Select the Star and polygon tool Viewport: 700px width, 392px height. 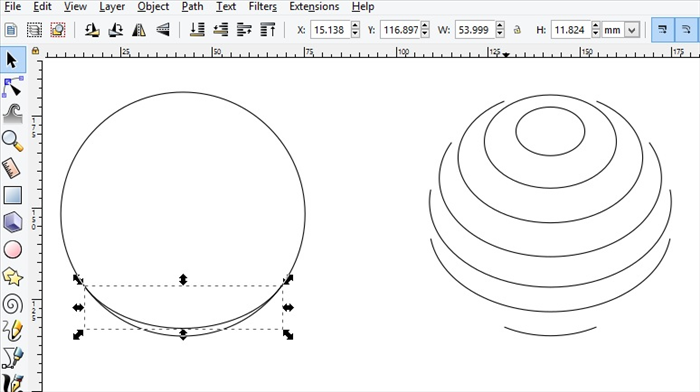(x=12, y=277)
